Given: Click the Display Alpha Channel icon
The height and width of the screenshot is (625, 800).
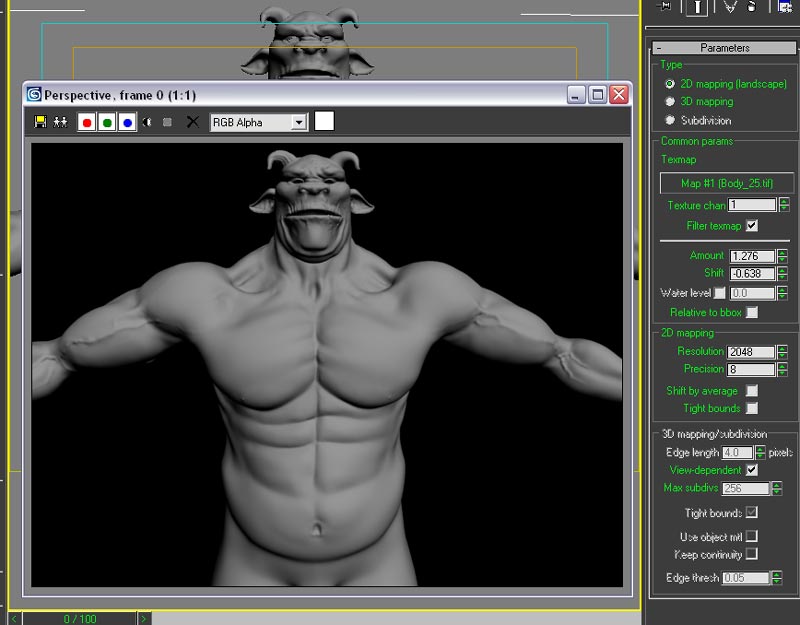Looking at the screenshot, I should click(148, 122).
